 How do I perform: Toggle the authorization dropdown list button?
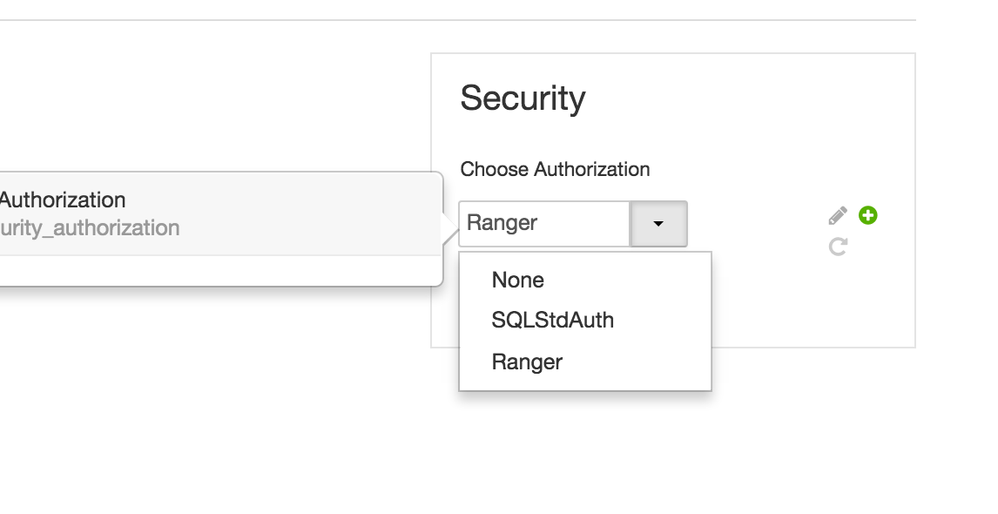[x=658, y=224]
